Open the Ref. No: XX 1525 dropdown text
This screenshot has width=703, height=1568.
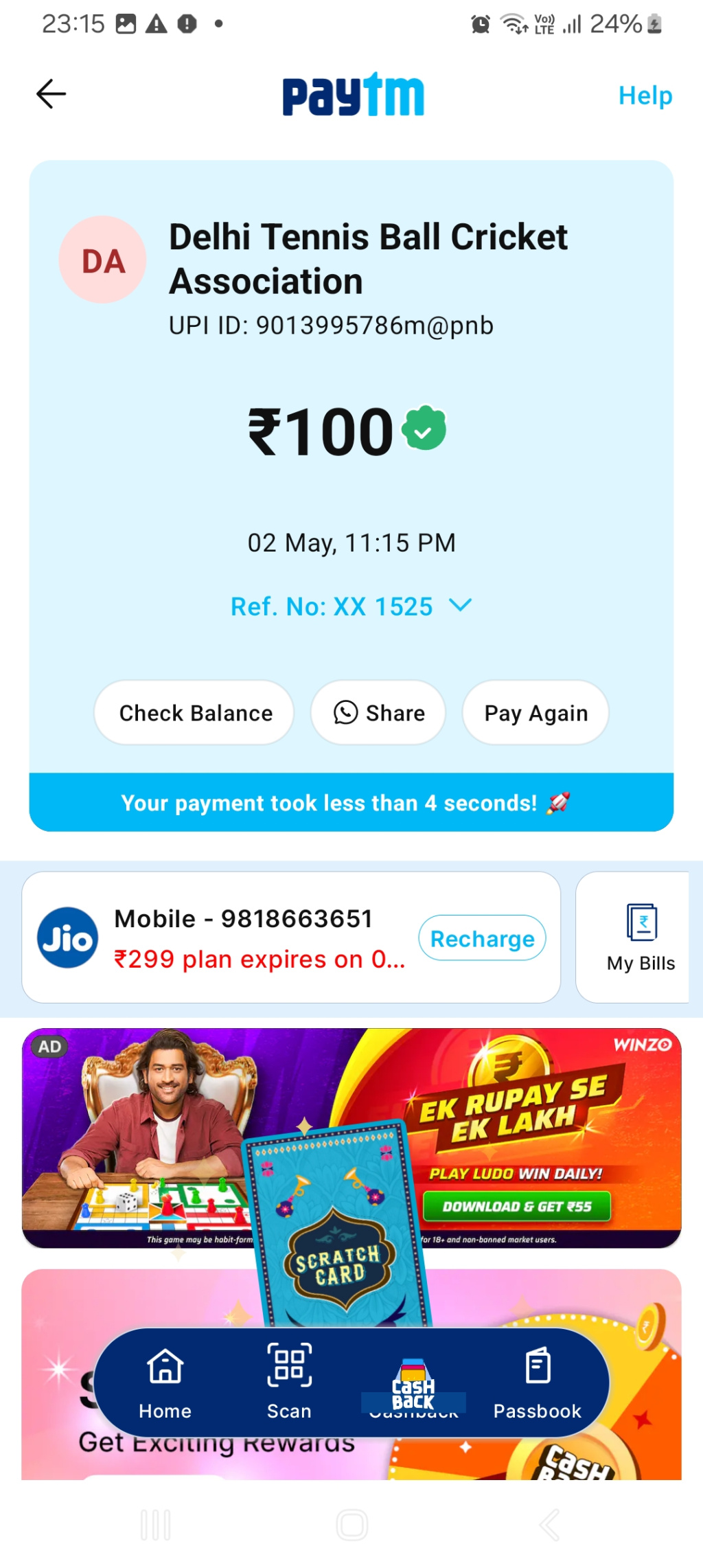pyautogui.click(x=332, y=606)
